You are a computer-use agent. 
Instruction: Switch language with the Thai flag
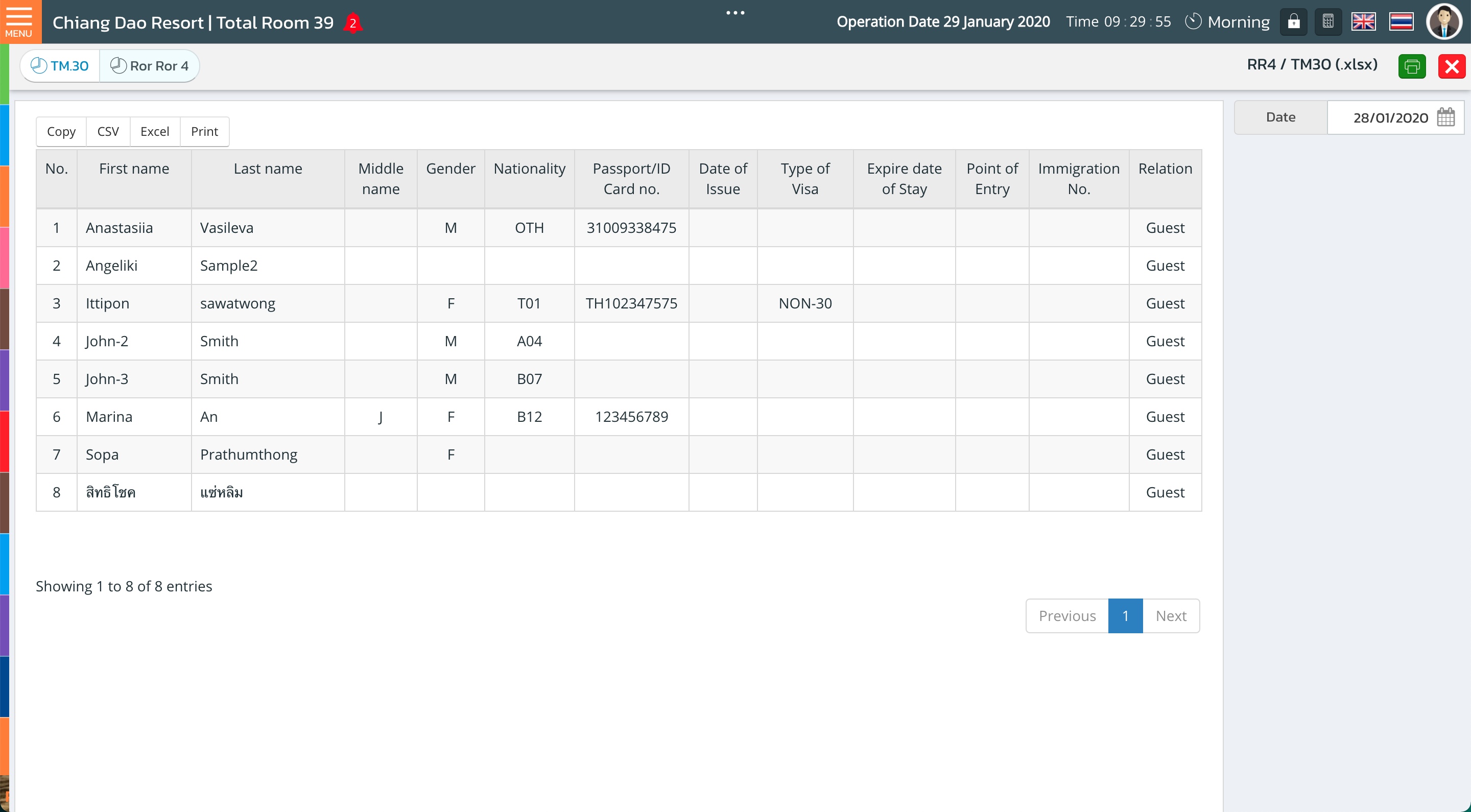click(1401, 22)
